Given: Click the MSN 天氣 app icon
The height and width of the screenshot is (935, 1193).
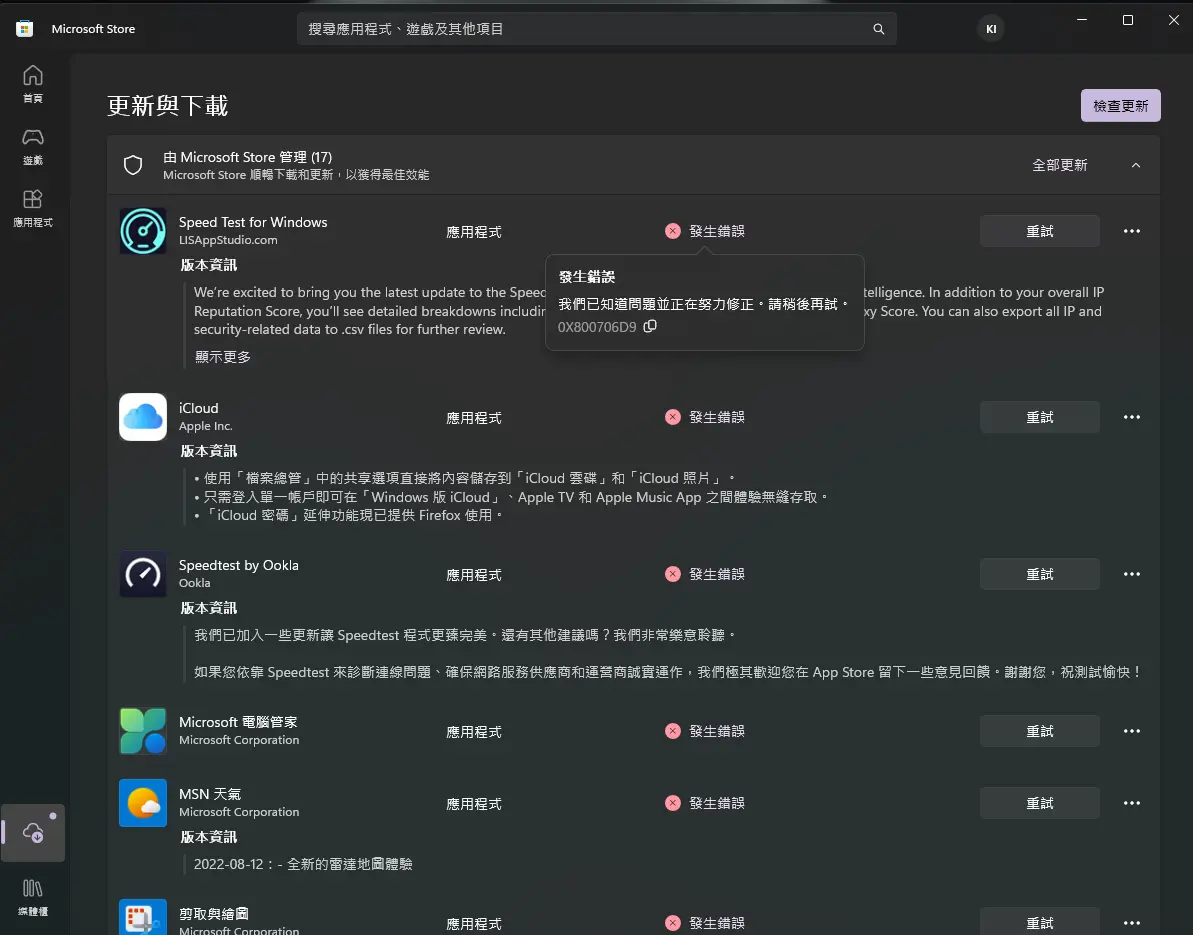Looking at the screenshot, I should tap(143, 803).
